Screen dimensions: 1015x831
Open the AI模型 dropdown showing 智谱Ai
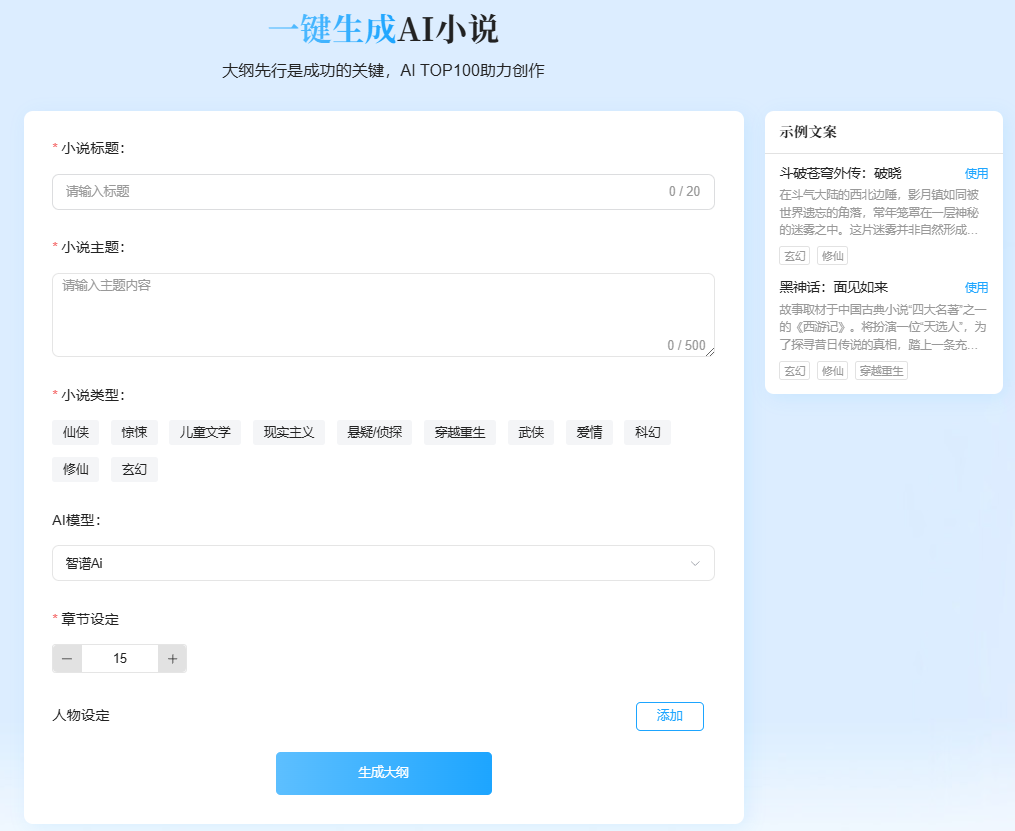pos(383,563)
